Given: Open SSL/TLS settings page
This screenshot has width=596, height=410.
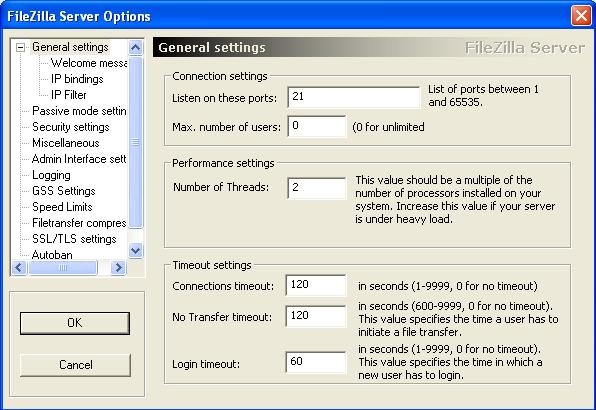Looking at the screenshot, I should [74, 239].
